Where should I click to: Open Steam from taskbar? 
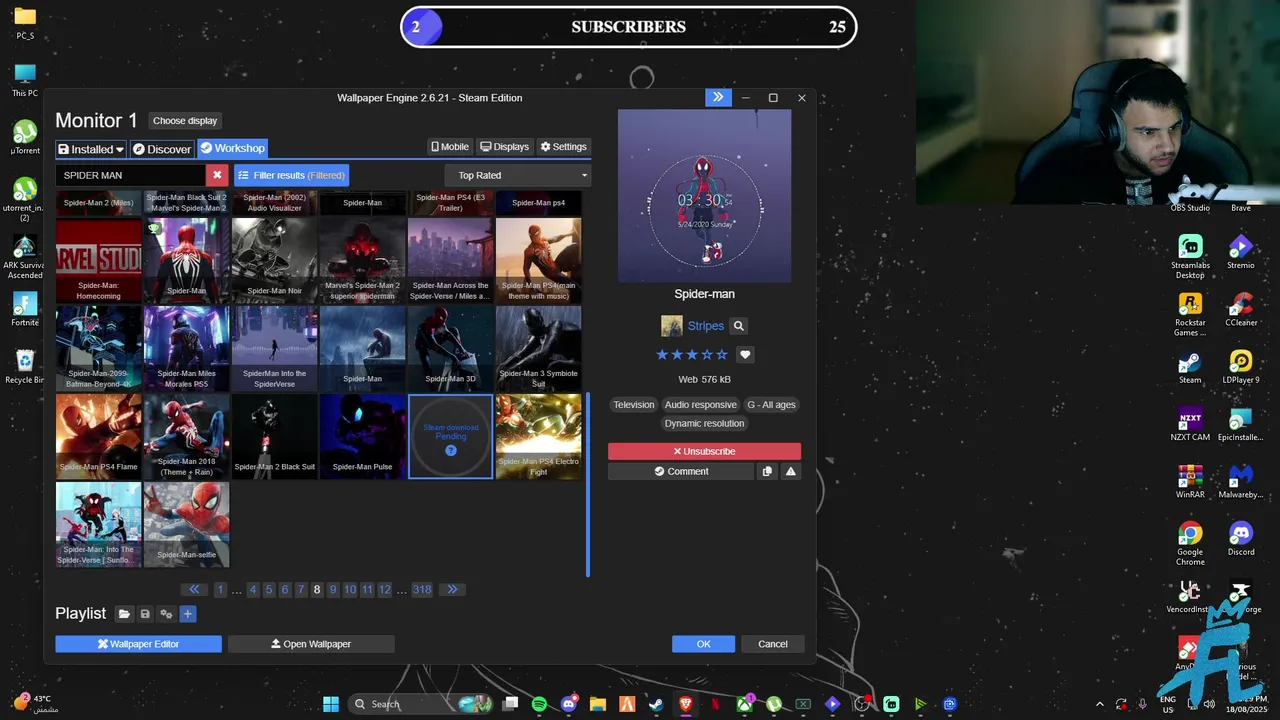click(x=656, y=704)
